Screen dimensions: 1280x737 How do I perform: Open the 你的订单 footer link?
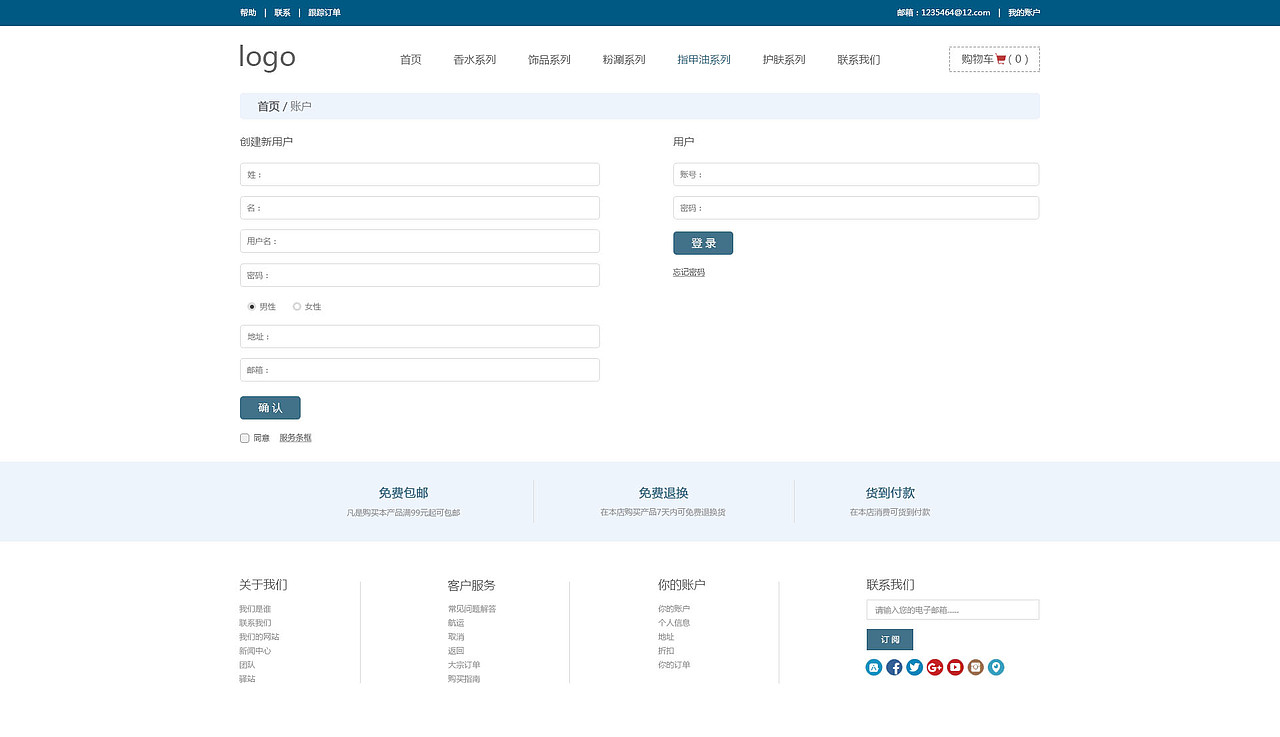pyautogui.click(x=674, y=665)
